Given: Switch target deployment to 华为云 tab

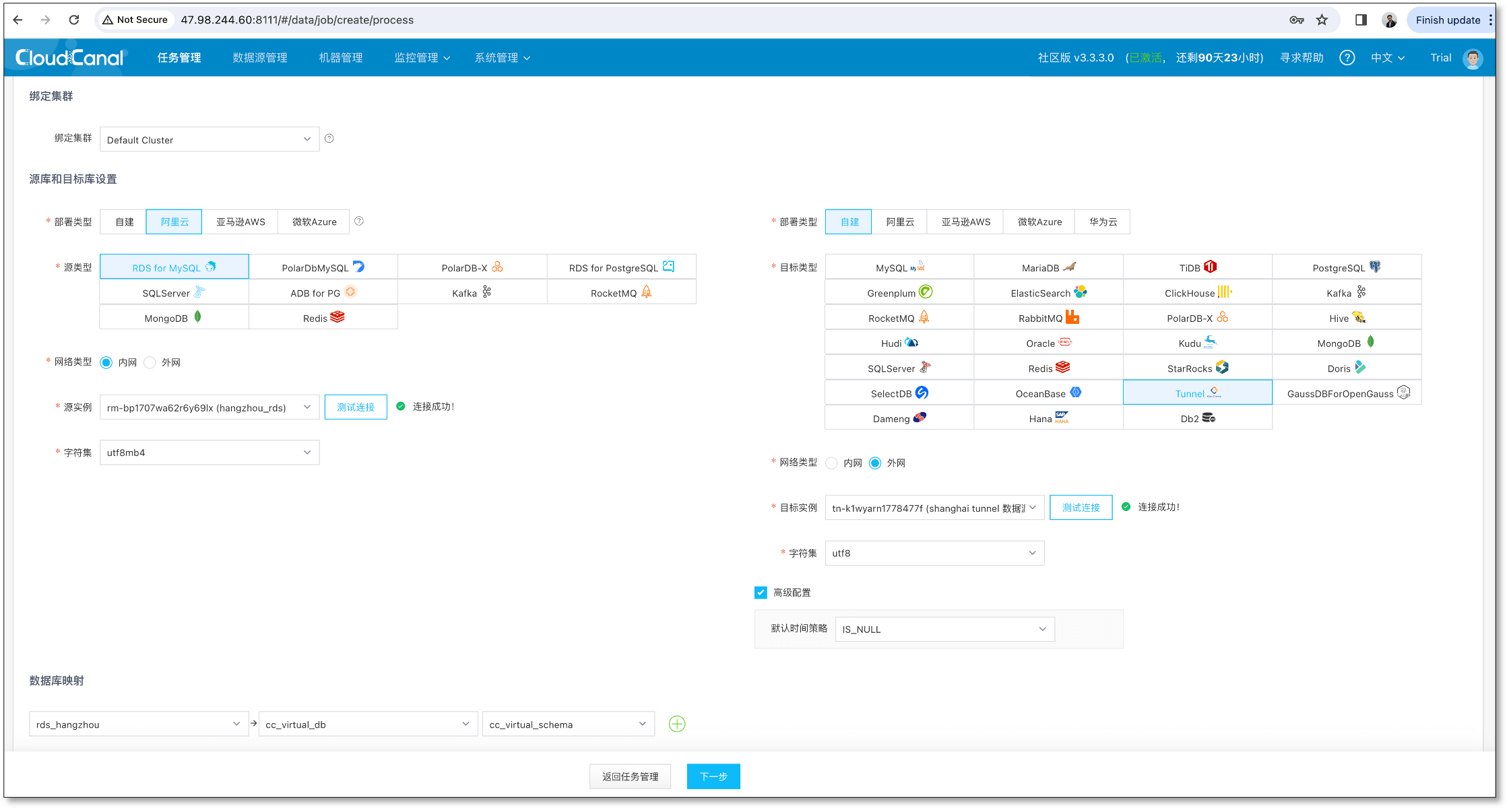Looking at the screenshot, I should click(x=1103, y=222).
